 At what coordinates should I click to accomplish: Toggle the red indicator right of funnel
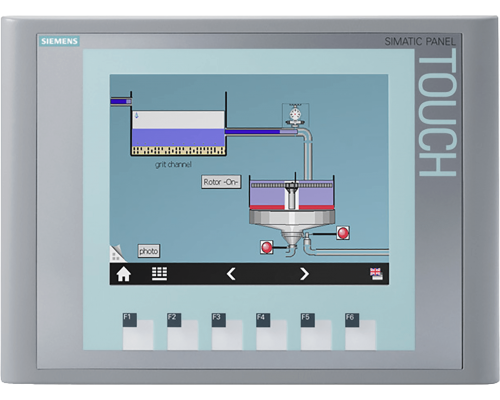pyautogui.click(x=343, y=233)
